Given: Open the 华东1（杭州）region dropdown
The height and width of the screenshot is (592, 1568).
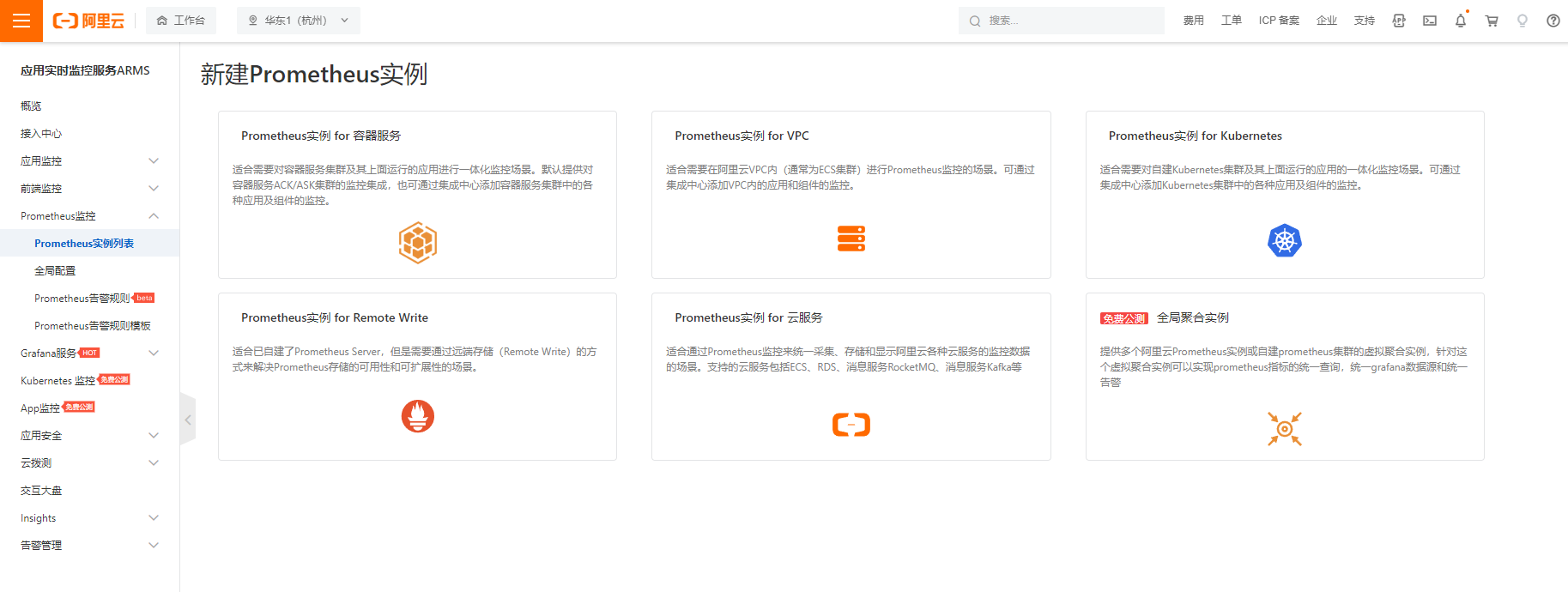Looking at the screenshot, I should 299,21.
